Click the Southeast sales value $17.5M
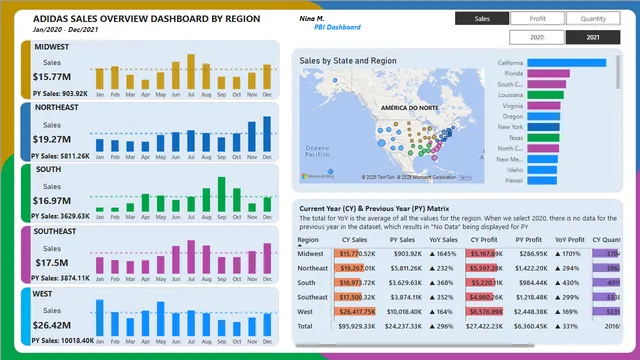This screenshot has width=640, height=360. (52, 263)
